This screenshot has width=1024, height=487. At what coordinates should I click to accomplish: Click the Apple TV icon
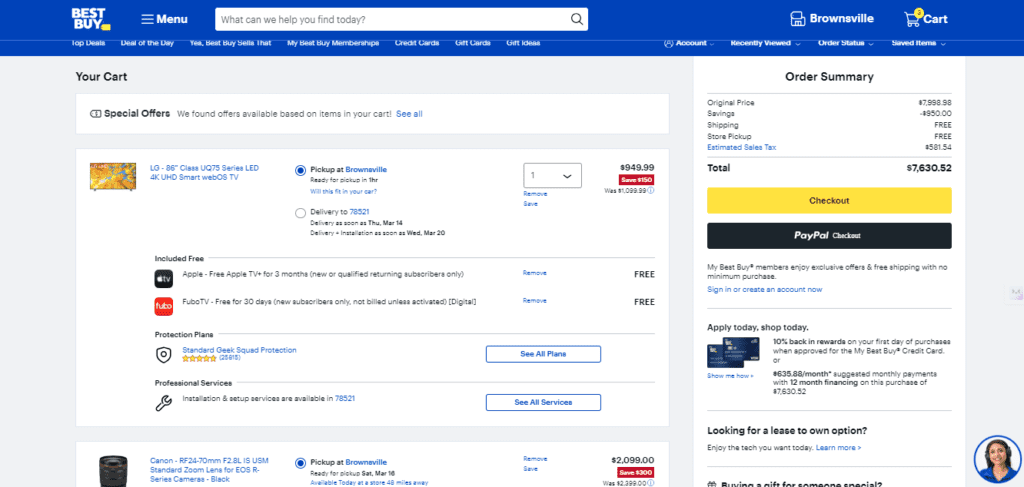(164, 278)
